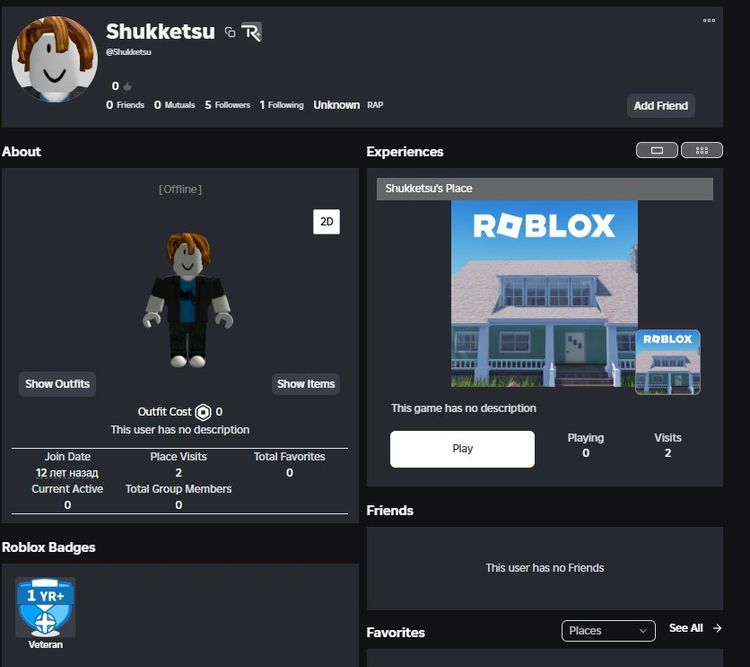Click the thumbs-up icon under username
The width and height of the screenshot is (750, 667).
(128, 87)
